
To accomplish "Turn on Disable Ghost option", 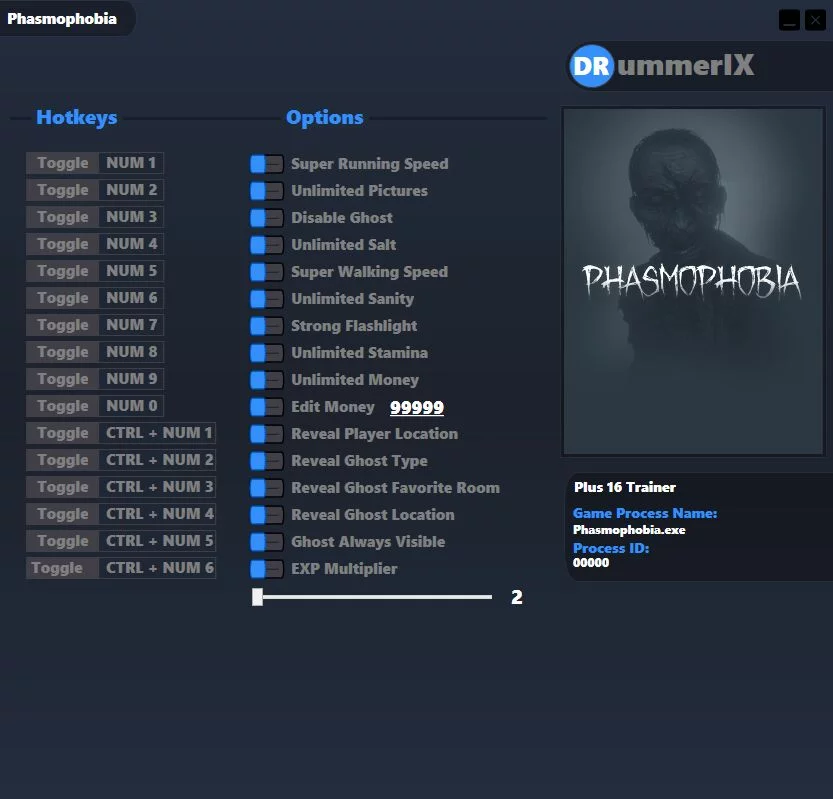I will 267,218.
